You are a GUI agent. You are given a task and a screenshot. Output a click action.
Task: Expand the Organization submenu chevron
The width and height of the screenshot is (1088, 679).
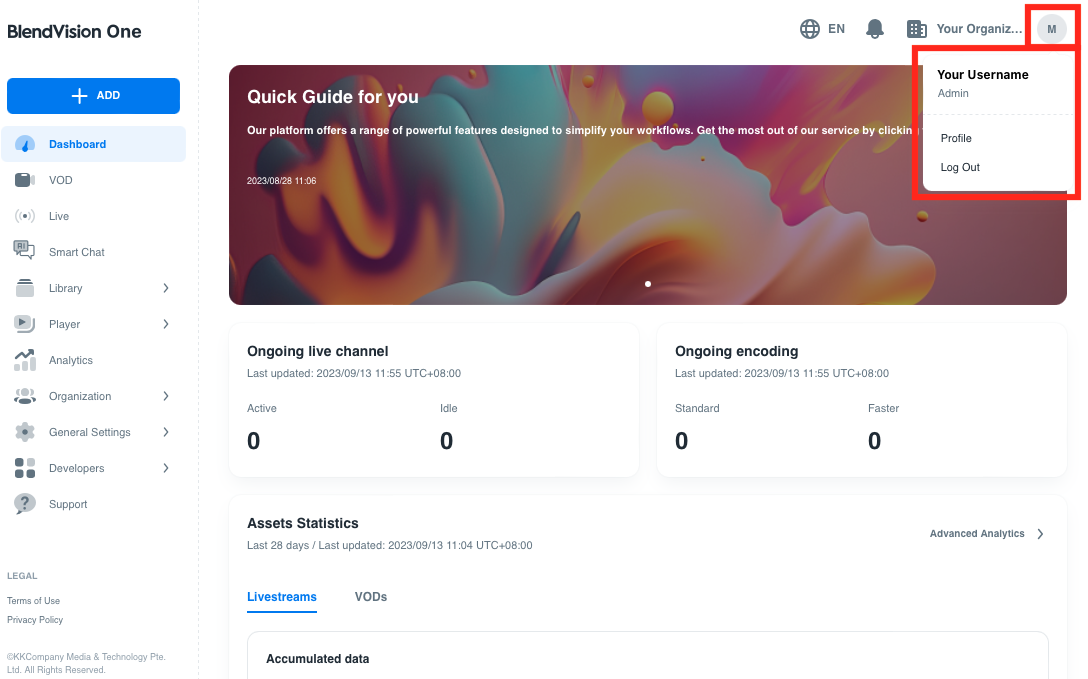pos(166,396)
